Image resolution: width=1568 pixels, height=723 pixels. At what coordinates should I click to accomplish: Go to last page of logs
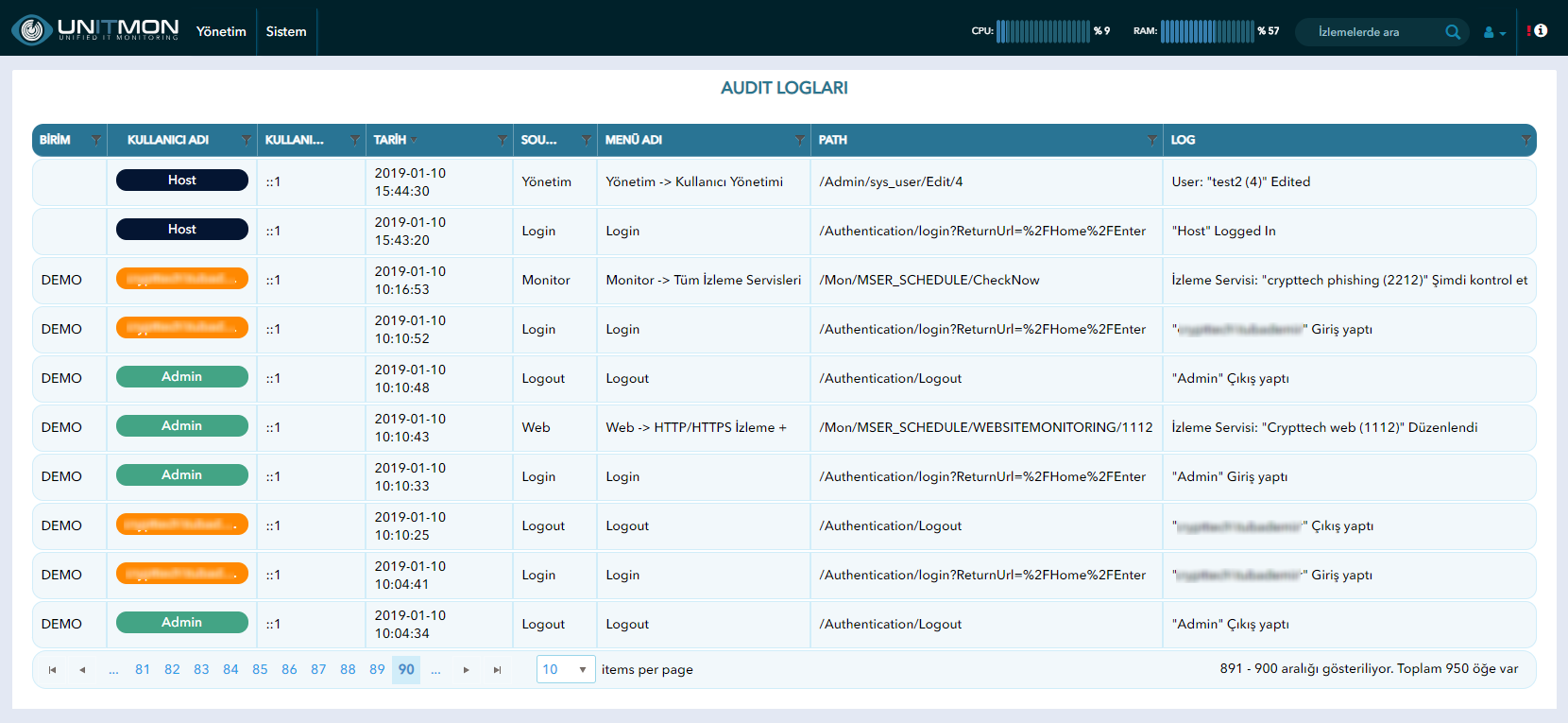pyautogui.click(x=497, y=670)
